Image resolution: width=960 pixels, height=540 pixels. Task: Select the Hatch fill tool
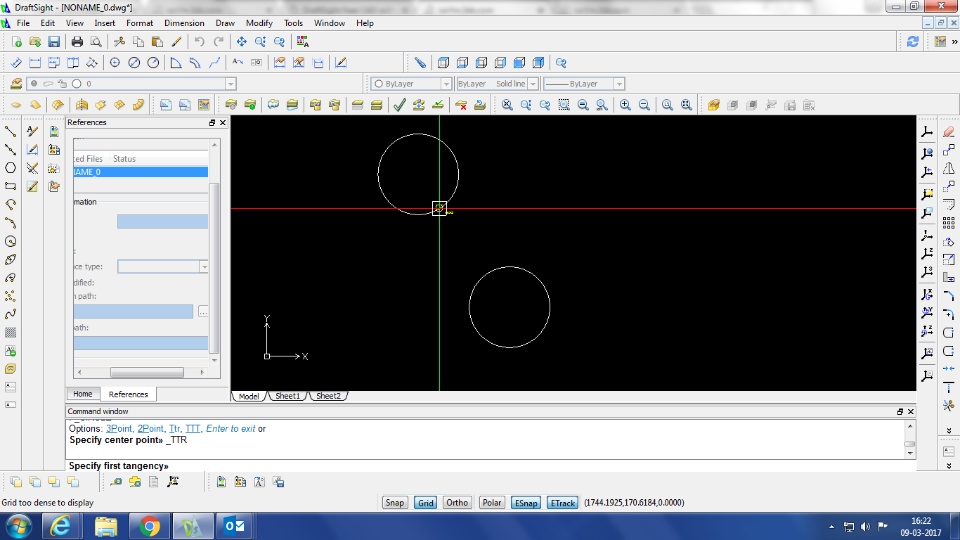[11, 332]
